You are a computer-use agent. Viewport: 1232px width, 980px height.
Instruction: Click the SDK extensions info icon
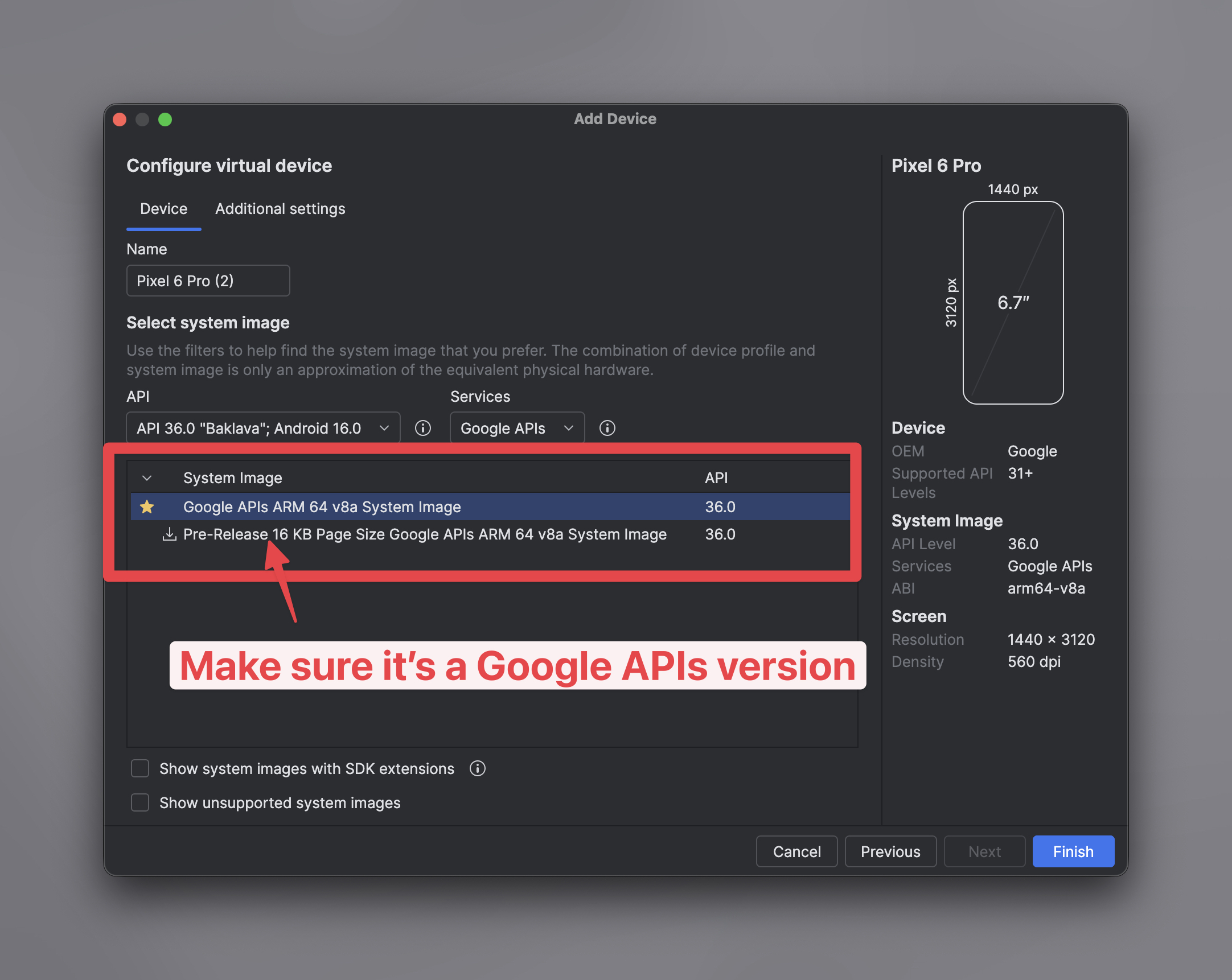coord(477,769)
